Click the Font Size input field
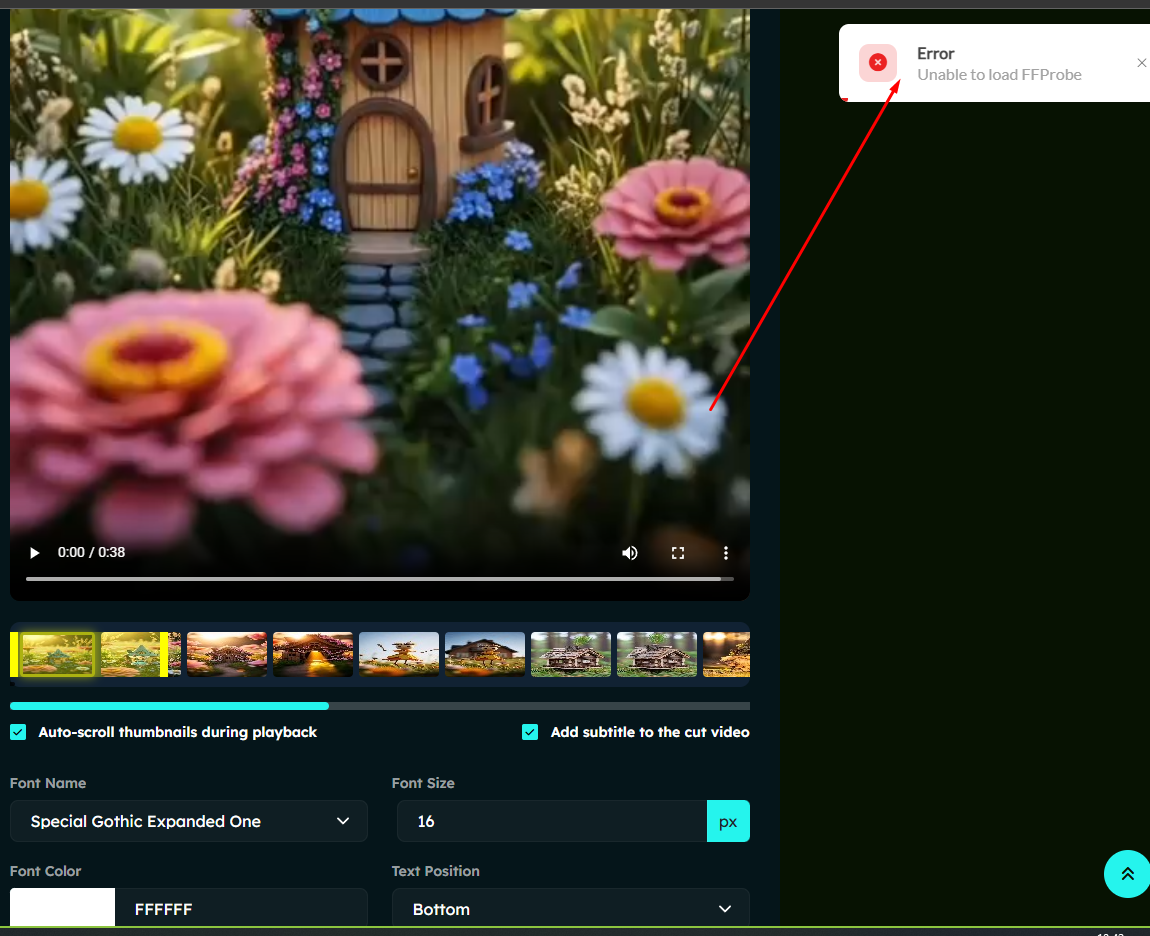The height and width of the screenshot is (936, 1150). click(552, 821)
